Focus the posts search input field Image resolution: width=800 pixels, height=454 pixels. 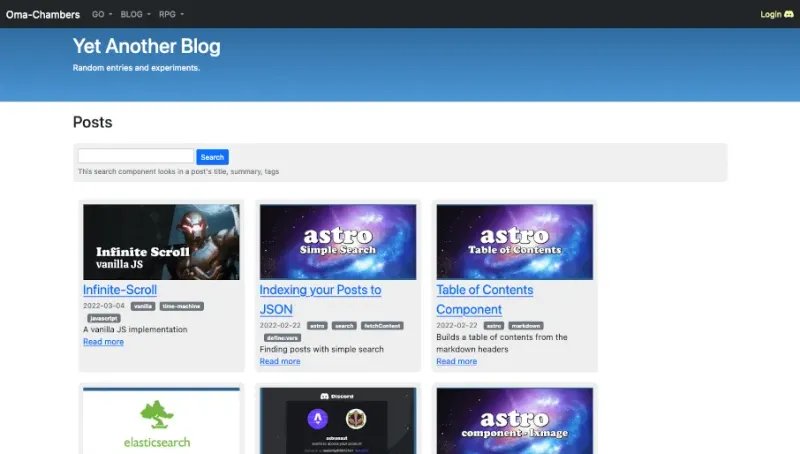pos(136,156)
